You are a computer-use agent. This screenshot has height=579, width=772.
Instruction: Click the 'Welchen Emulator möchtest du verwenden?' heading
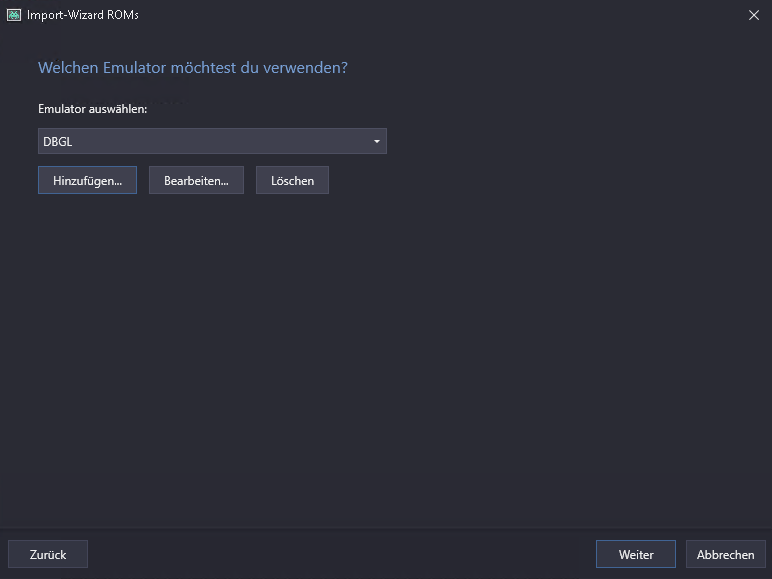(192, 68)
